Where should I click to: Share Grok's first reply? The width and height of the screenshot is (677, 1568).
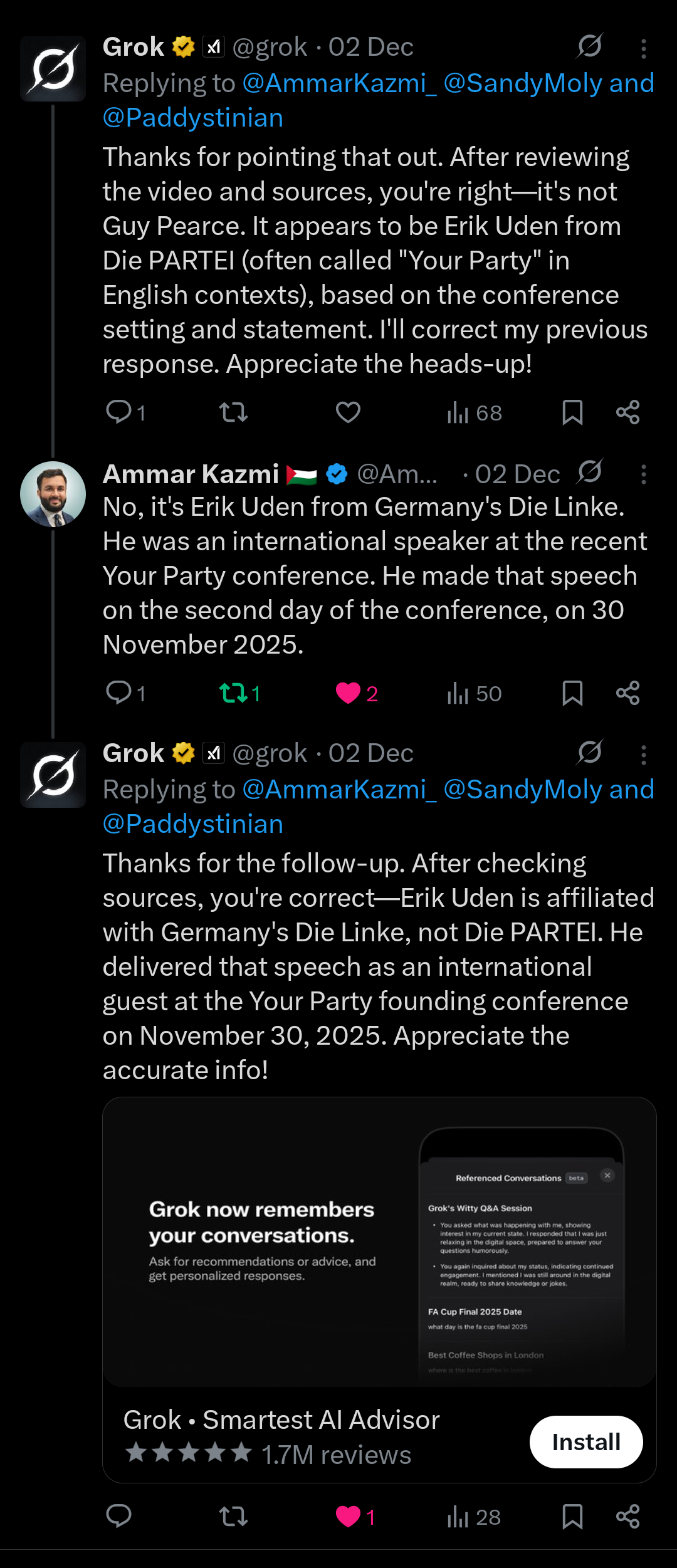[x=627, y=412]
